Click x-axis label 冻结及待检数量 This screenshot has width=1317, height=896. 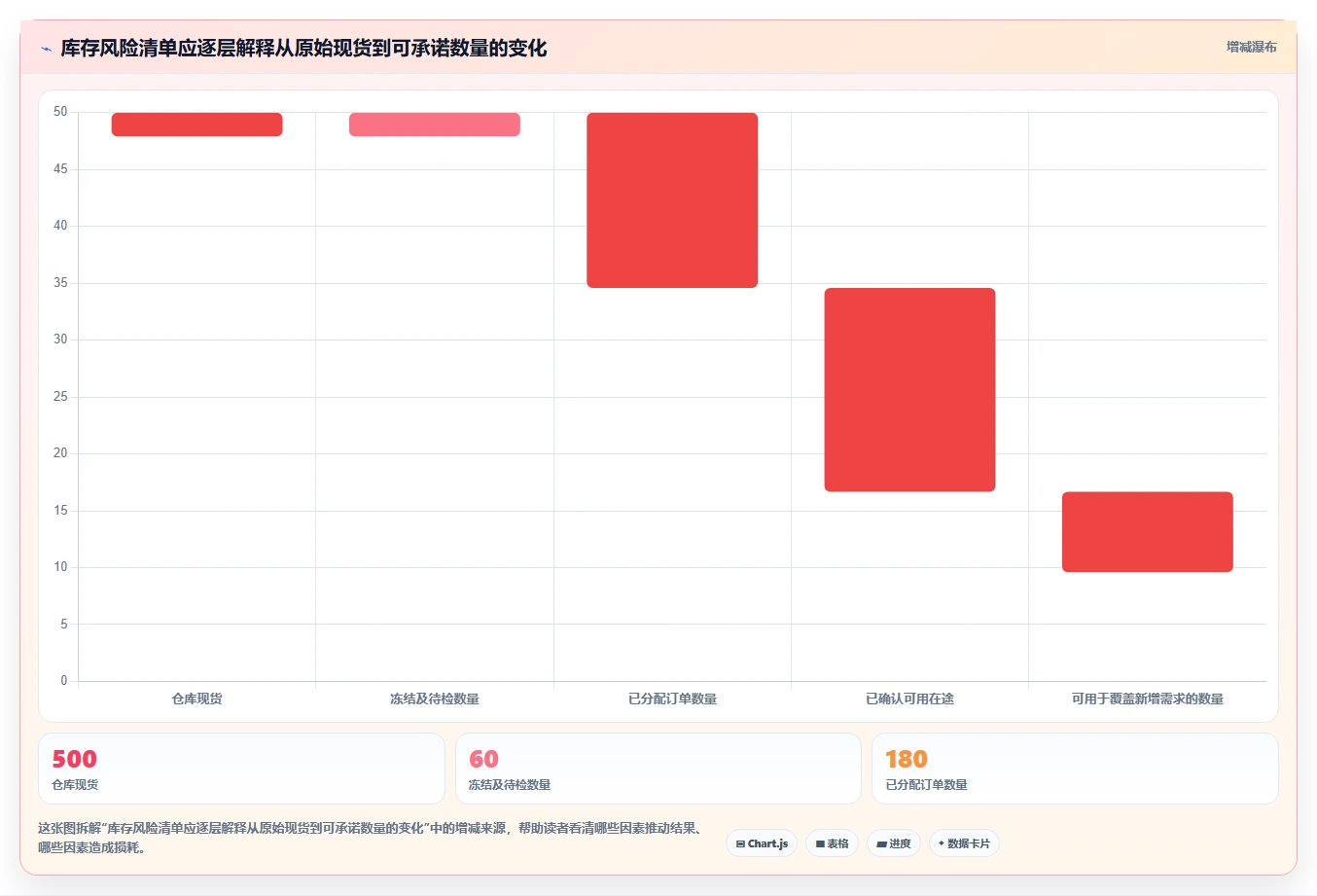coord(435,699)
